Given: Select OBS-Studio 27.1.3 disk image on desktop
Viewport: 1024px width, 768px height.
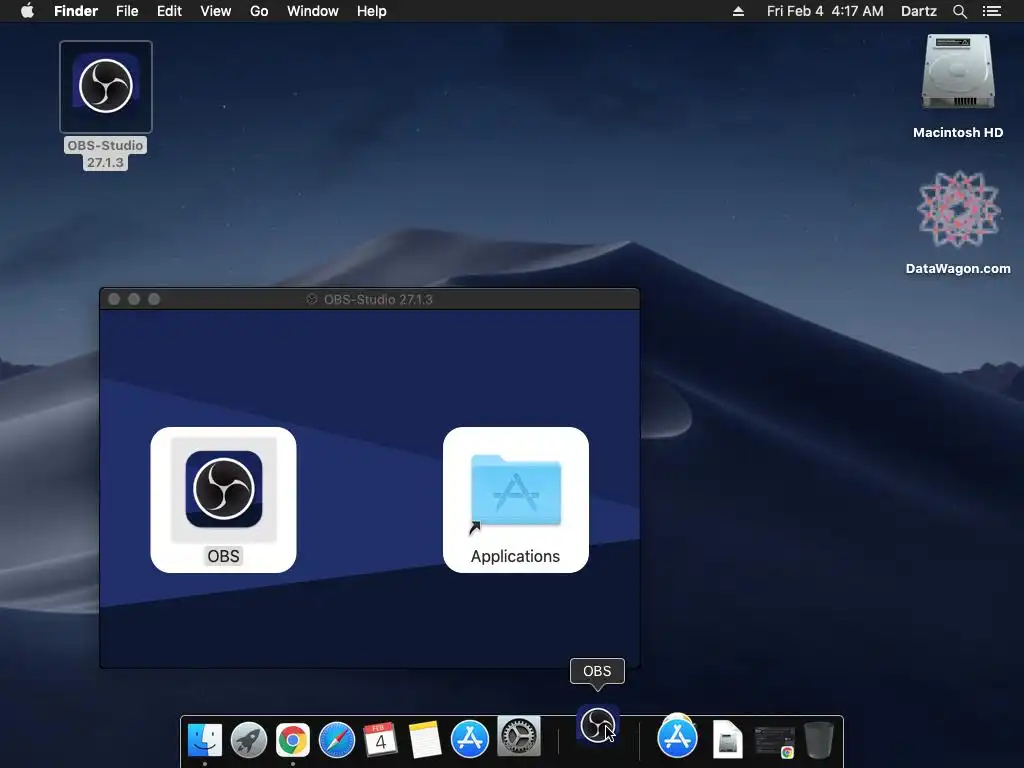Looking at the screenshot, I should pos(106,87).
